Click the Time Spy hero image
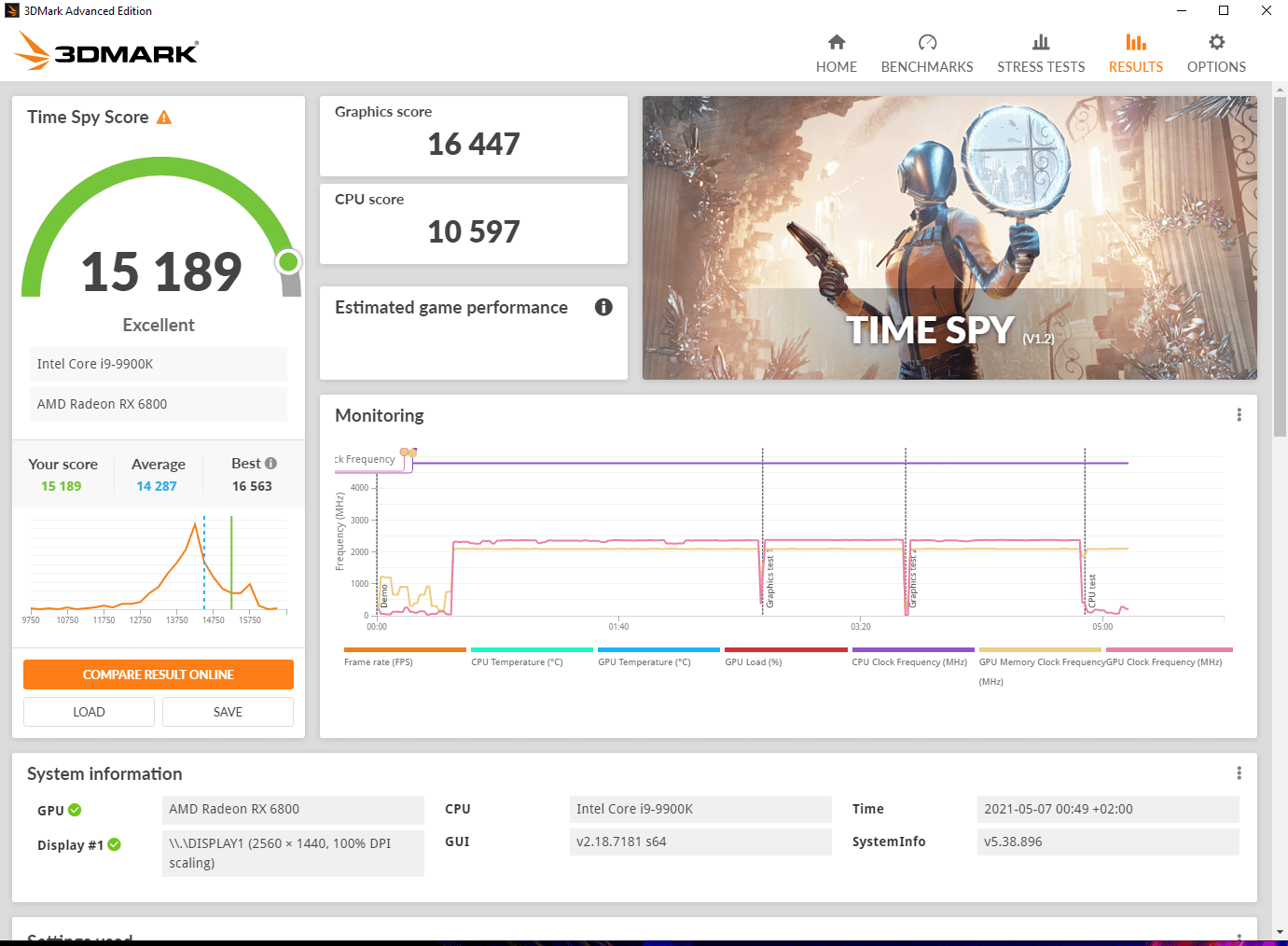Screen dimensions: 1288x946 949,238
